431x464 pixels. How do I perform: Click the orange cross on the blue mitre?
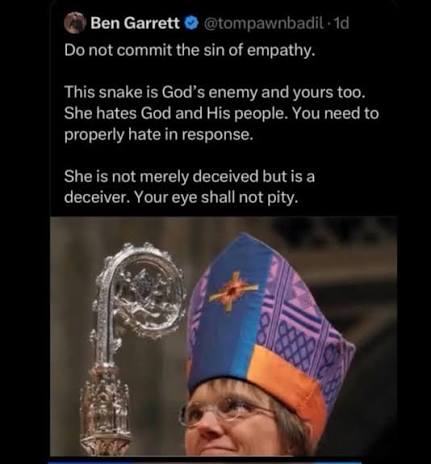233,290
